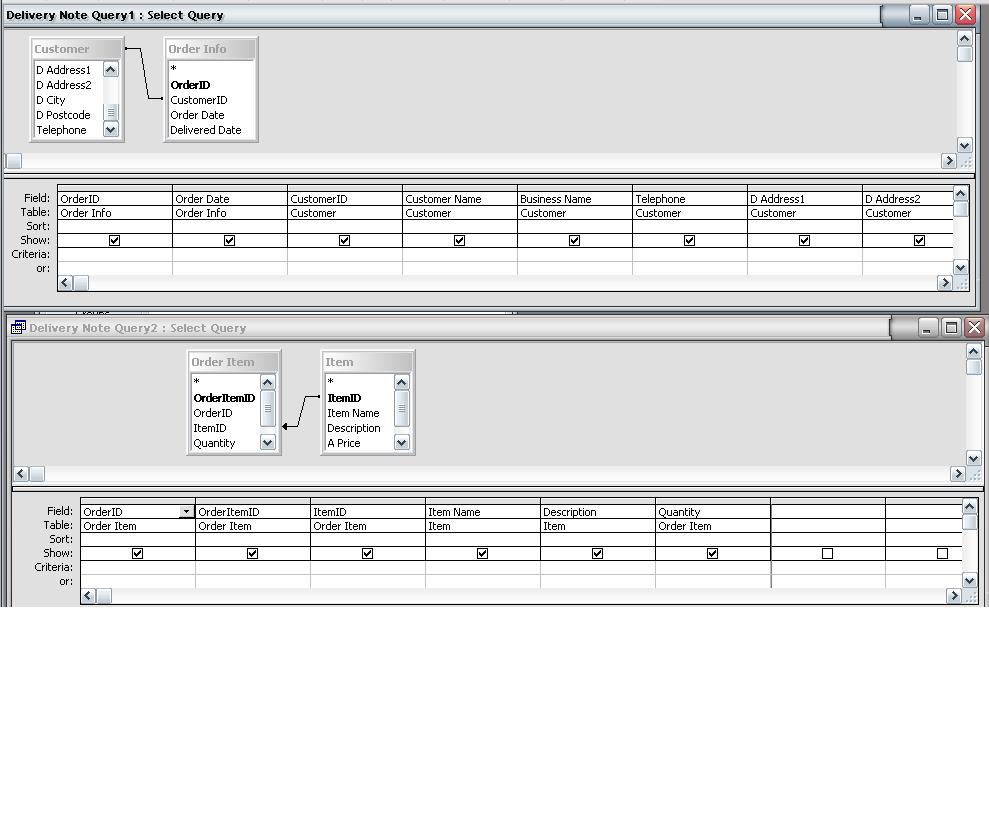Click Customer table title bar
Image resolution: width=989 pixels, height=834 pixels.
click(x=76, y=49)
